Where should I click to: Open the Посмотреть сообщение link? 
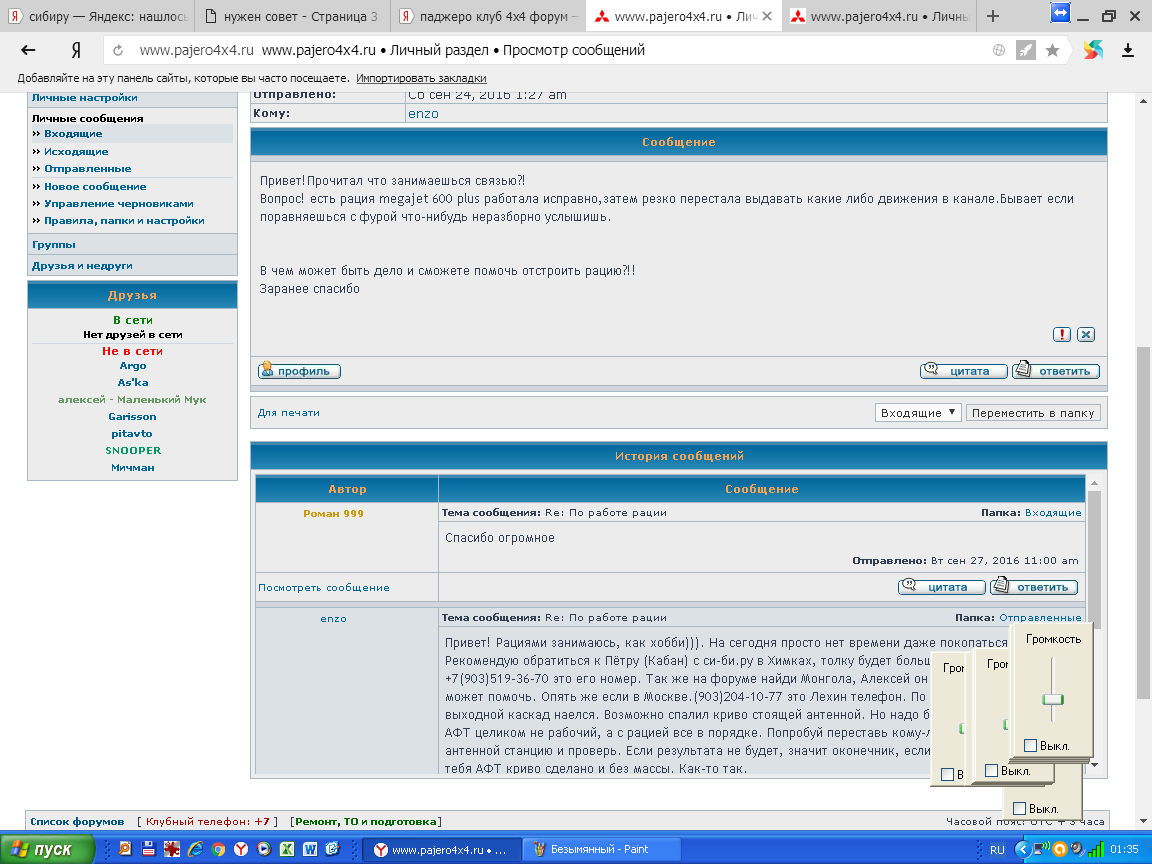324,588
